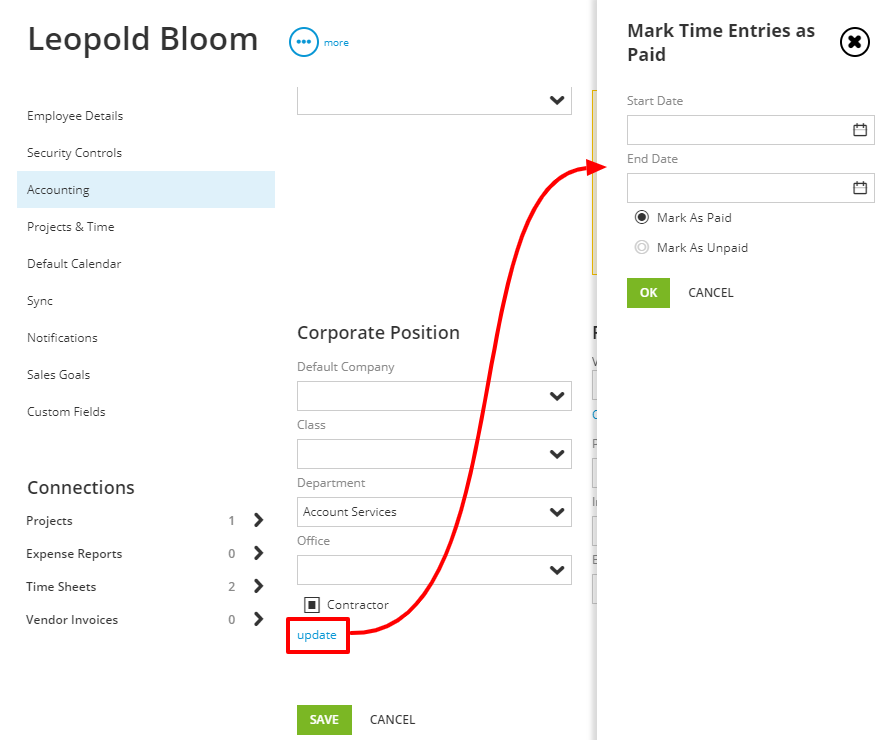Viewport: 880px width, 740px height.
Task: Open the End Date calendar picker
Action: [x=860, y=188]
